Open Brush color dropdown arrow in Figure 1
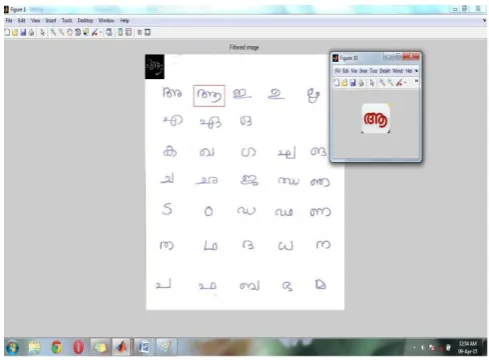 point(100,32)
